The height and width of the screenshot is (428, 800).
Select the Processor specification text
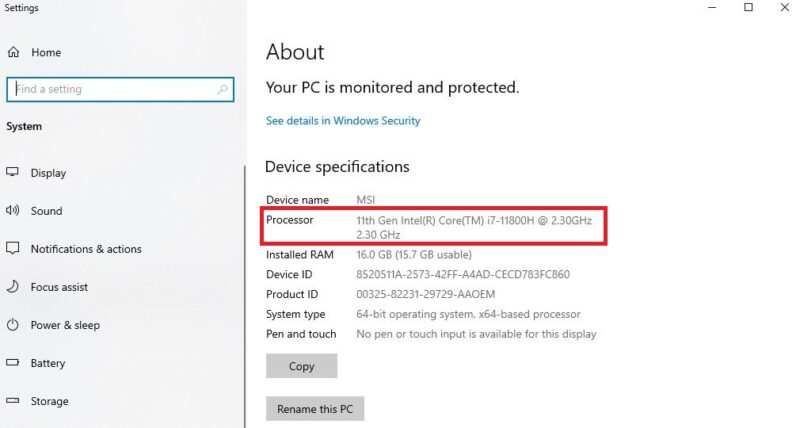(478, 219)
